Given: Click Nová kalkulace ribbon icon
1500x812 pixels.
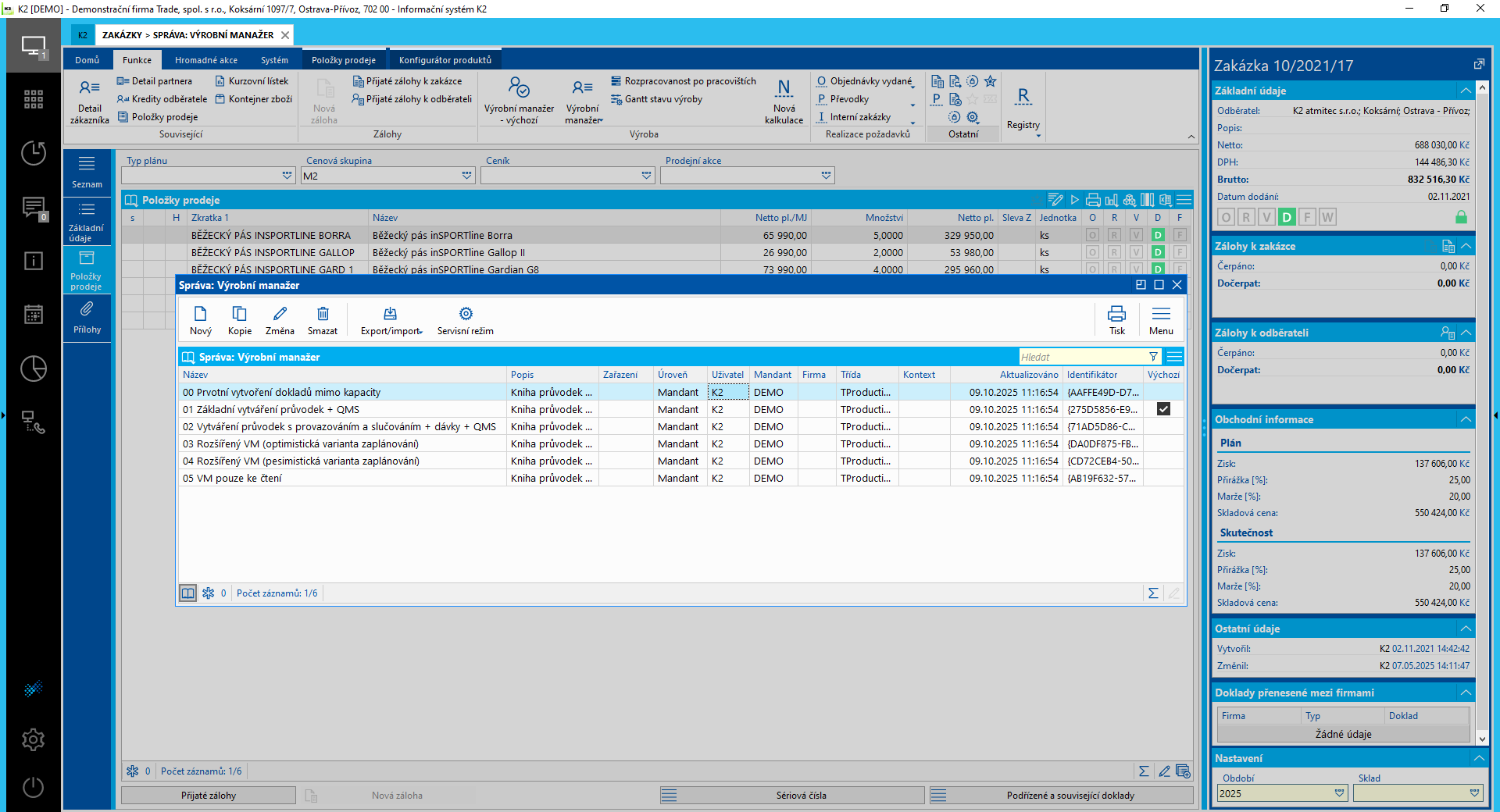Looking at the screenshot, I should [x=784, y=87].
